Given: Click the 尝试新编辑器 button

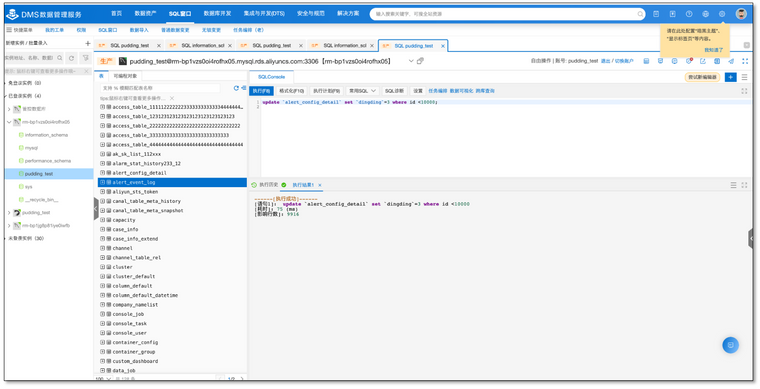Looking at the screenshot, I should [x=702, y=77].
